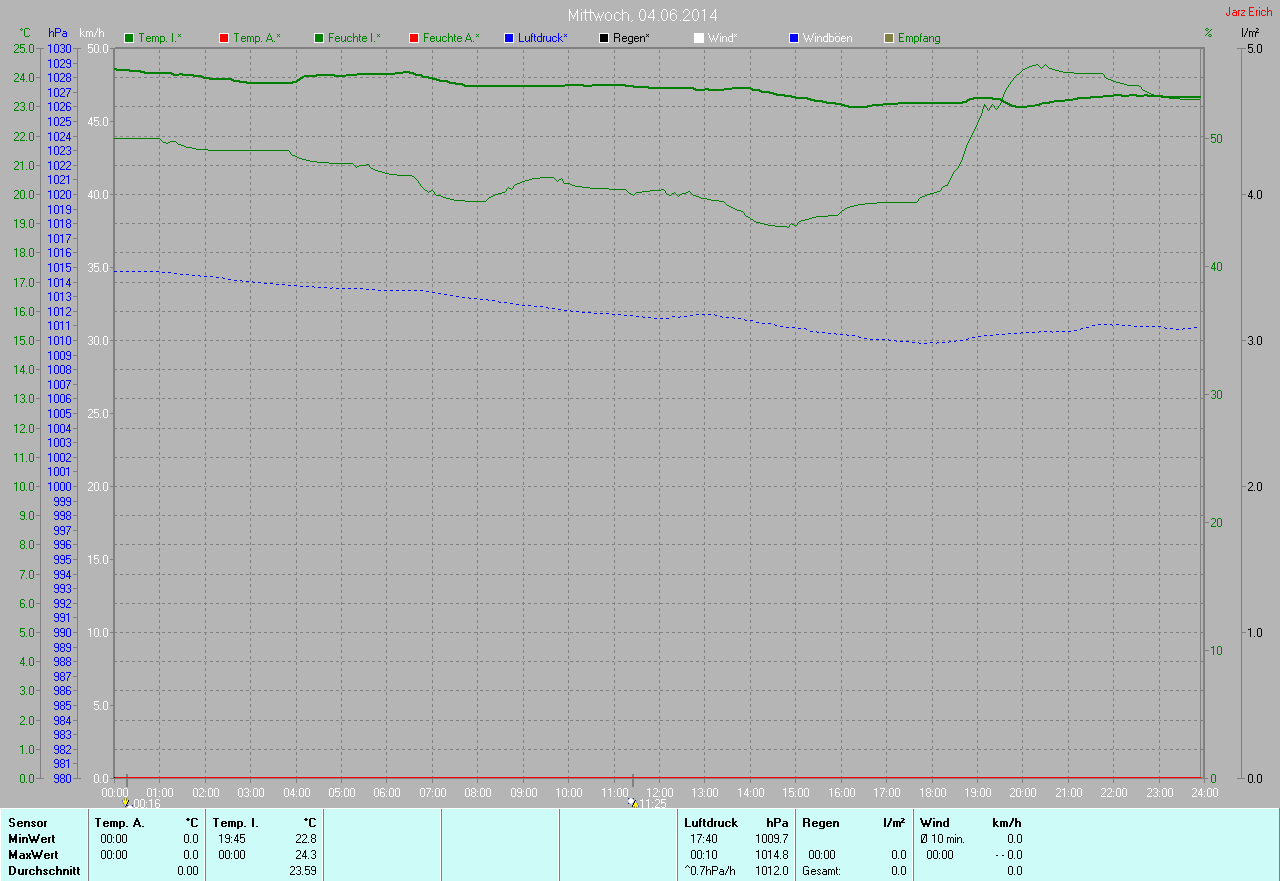The height and width of the screenshot is (881, 1280).
Task: Click the Sensor header in stats table
Action: pos(28,823)
